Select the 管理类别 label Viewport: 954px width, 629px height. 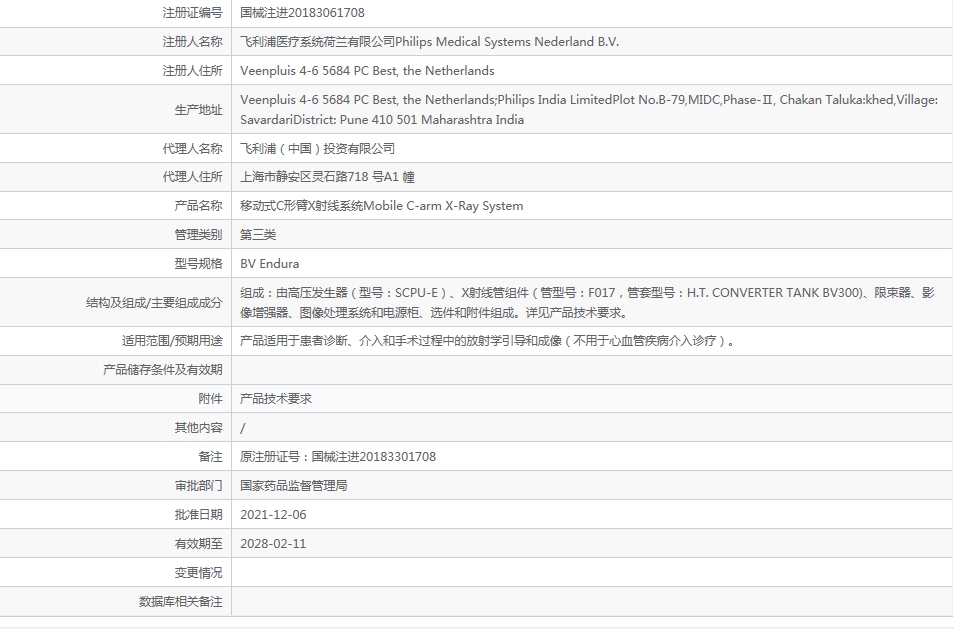tap(198, 235)
